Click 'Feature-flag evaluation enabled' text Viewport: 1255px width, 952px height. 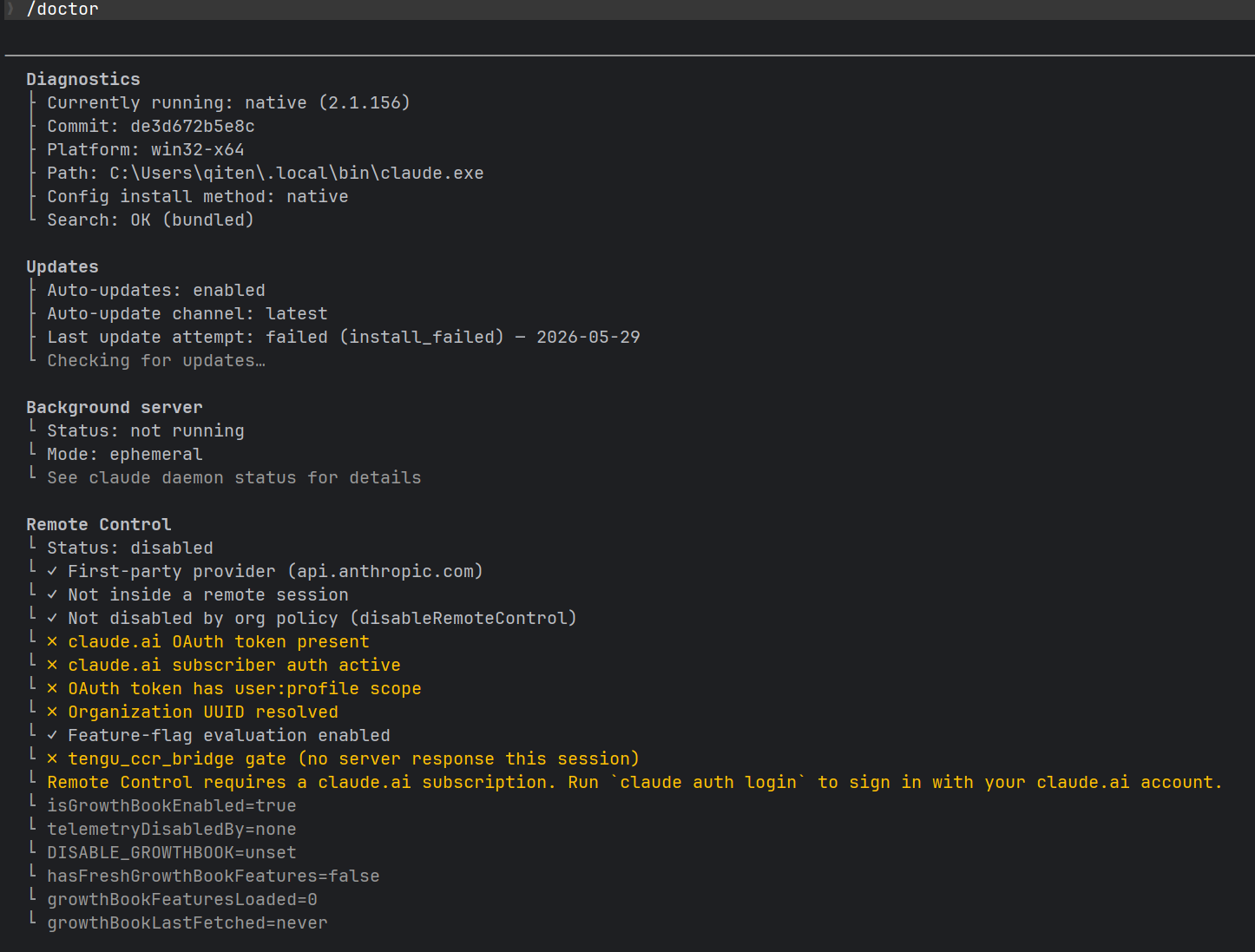(229, 736)
